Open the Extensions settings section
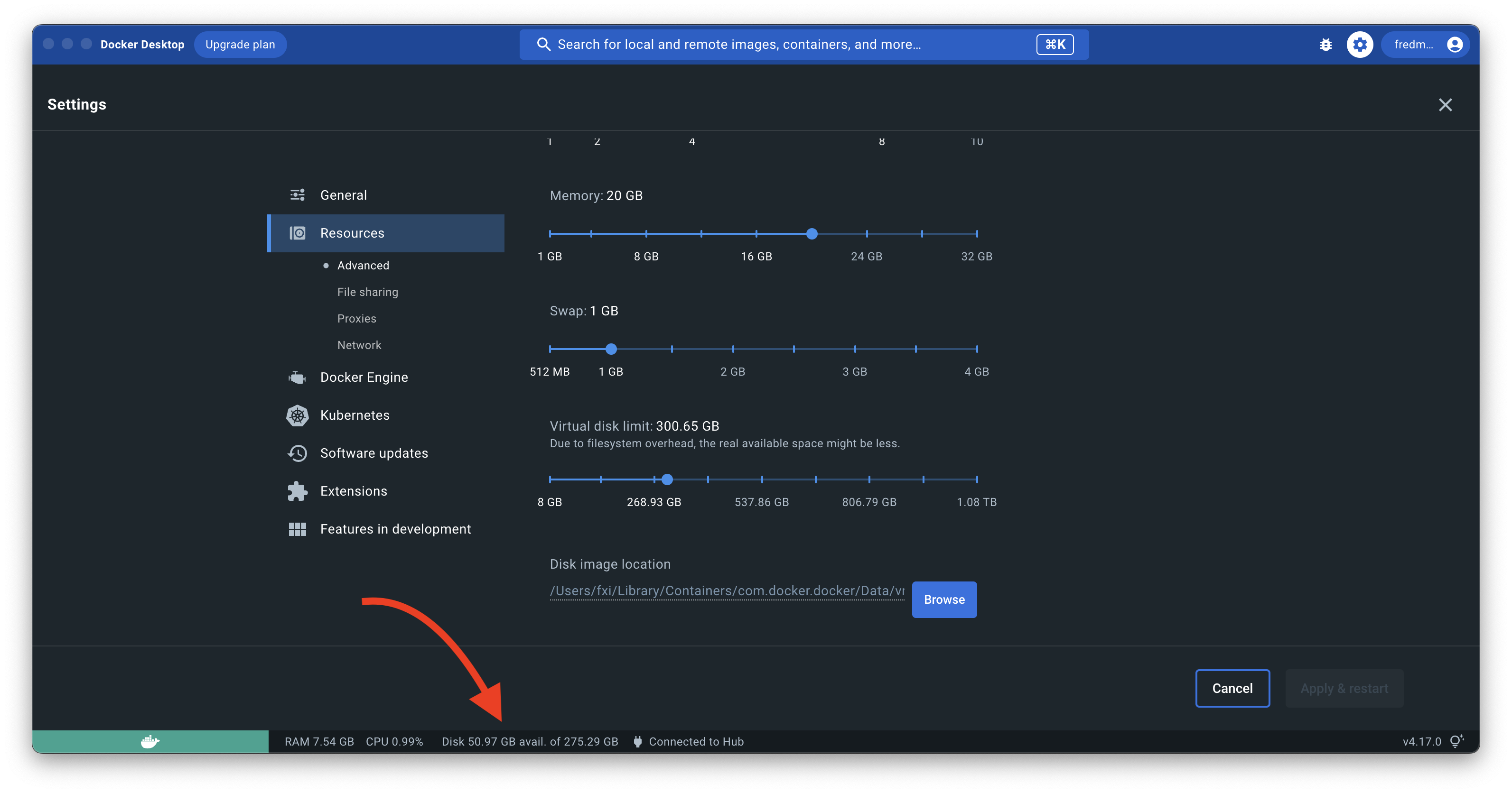1512x793 pixels. click(354, 491)
